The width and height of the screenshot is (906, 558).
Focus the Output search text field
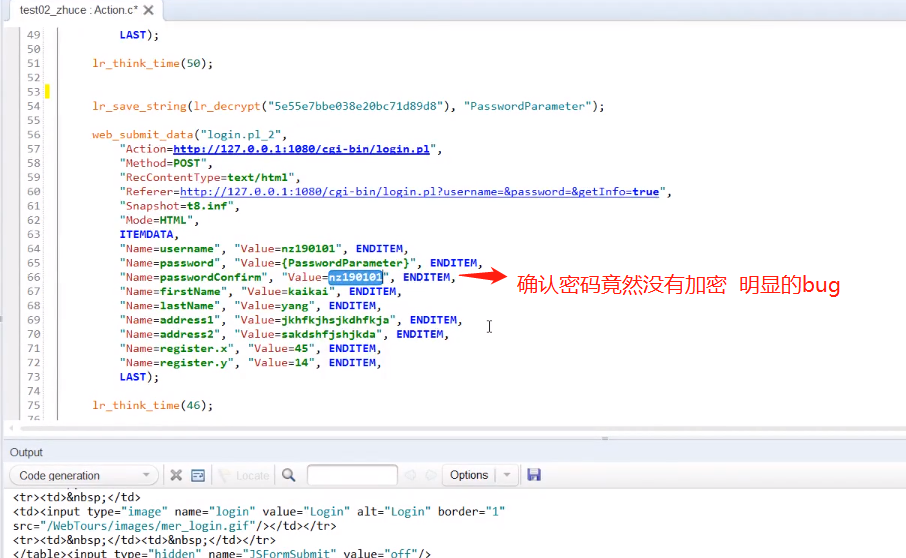coord(352,475)
